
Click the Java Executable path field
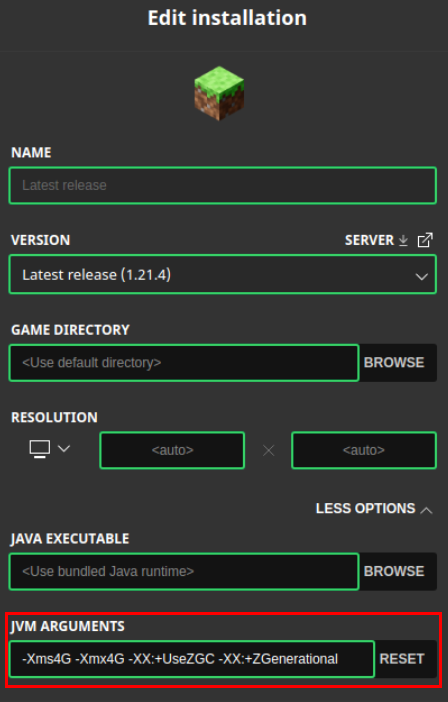184,571
